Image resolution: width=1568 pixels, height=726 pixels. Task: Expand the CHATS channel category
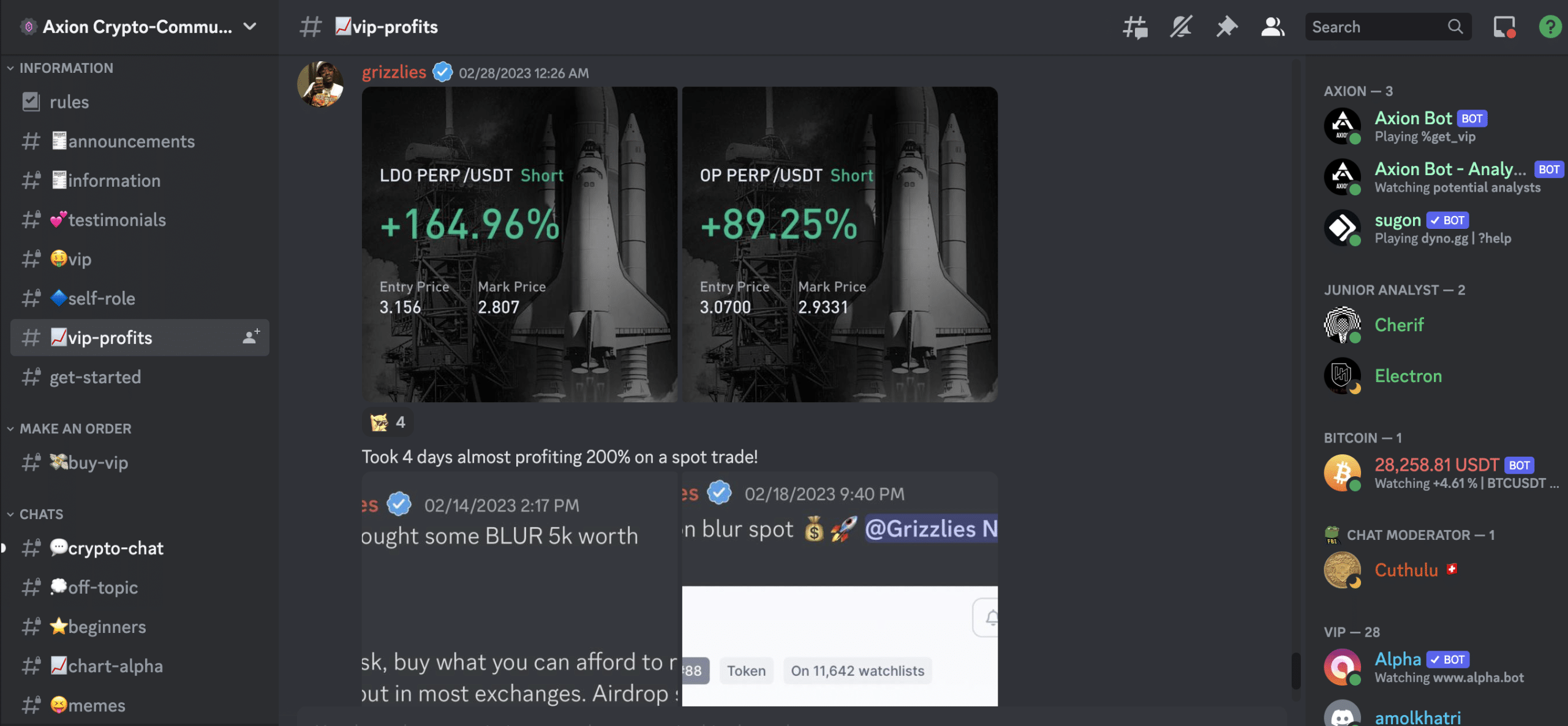coord(42,514)
